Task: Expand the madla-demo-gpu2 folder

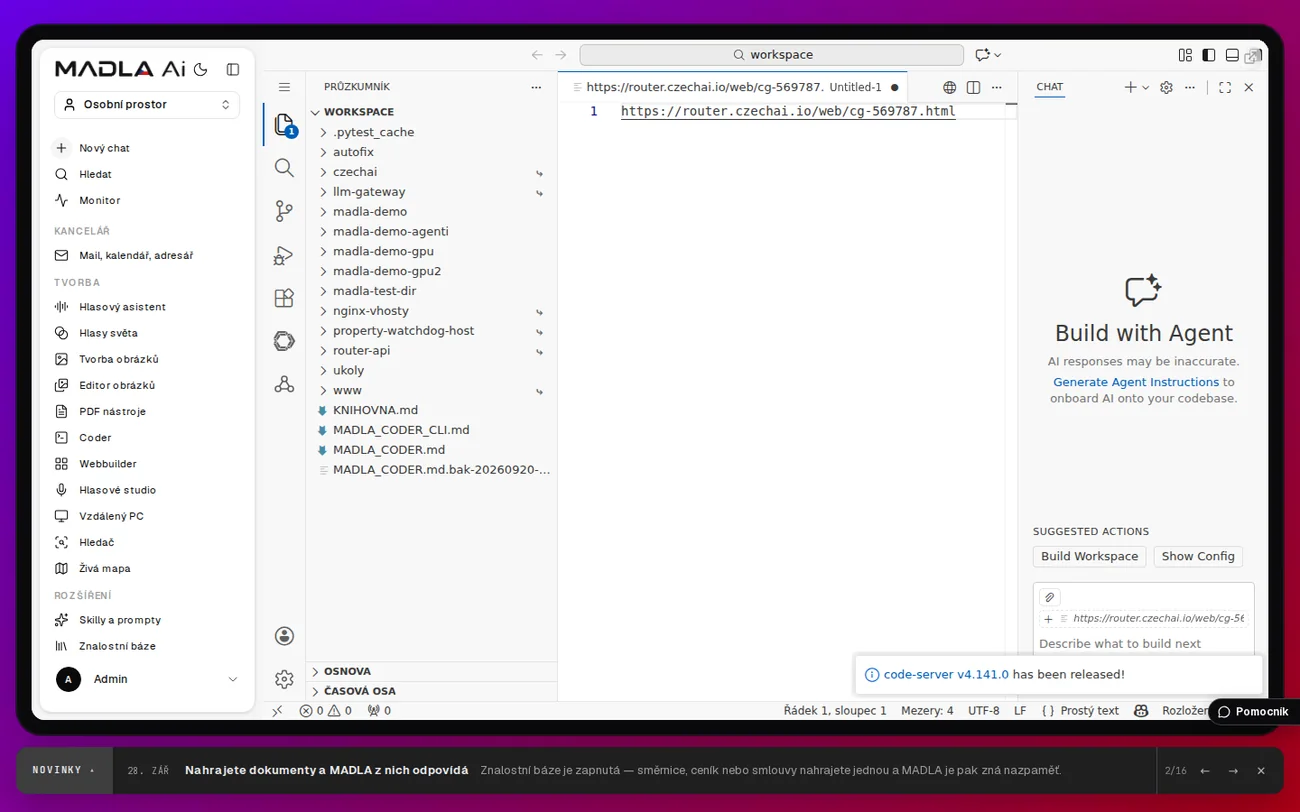Action: [431, 271]
